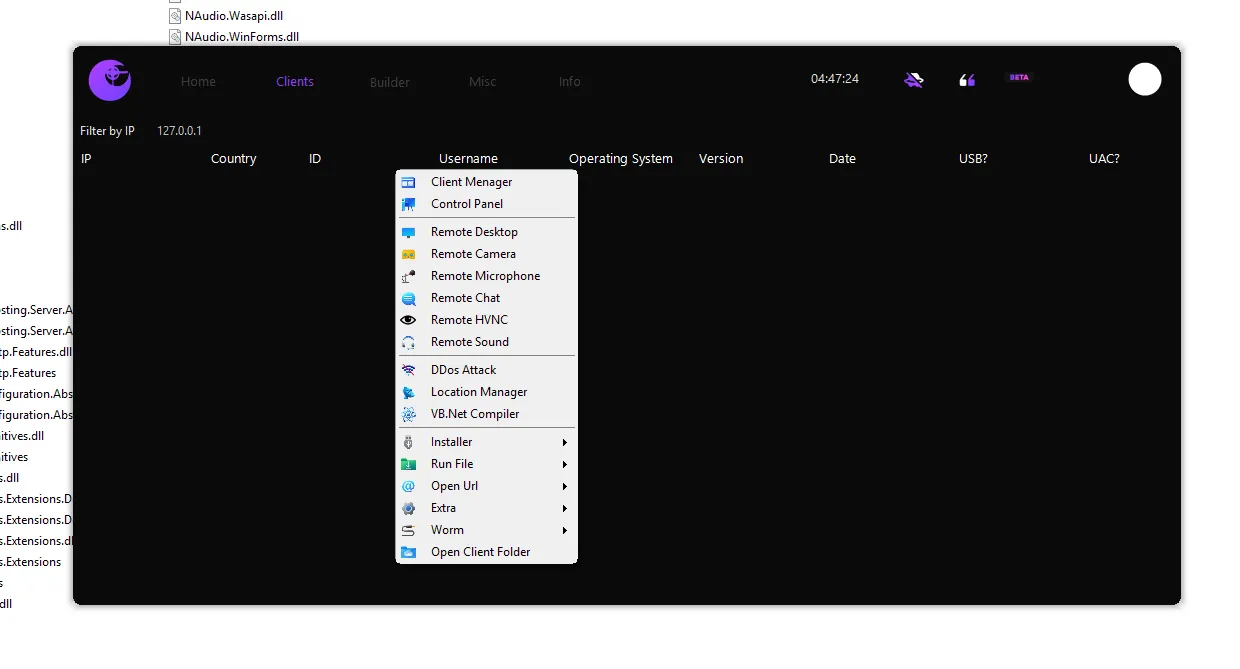1240x669 pixels.
Task: Click the Remote Chat bubble icon
Action: (x=408, y=298)
